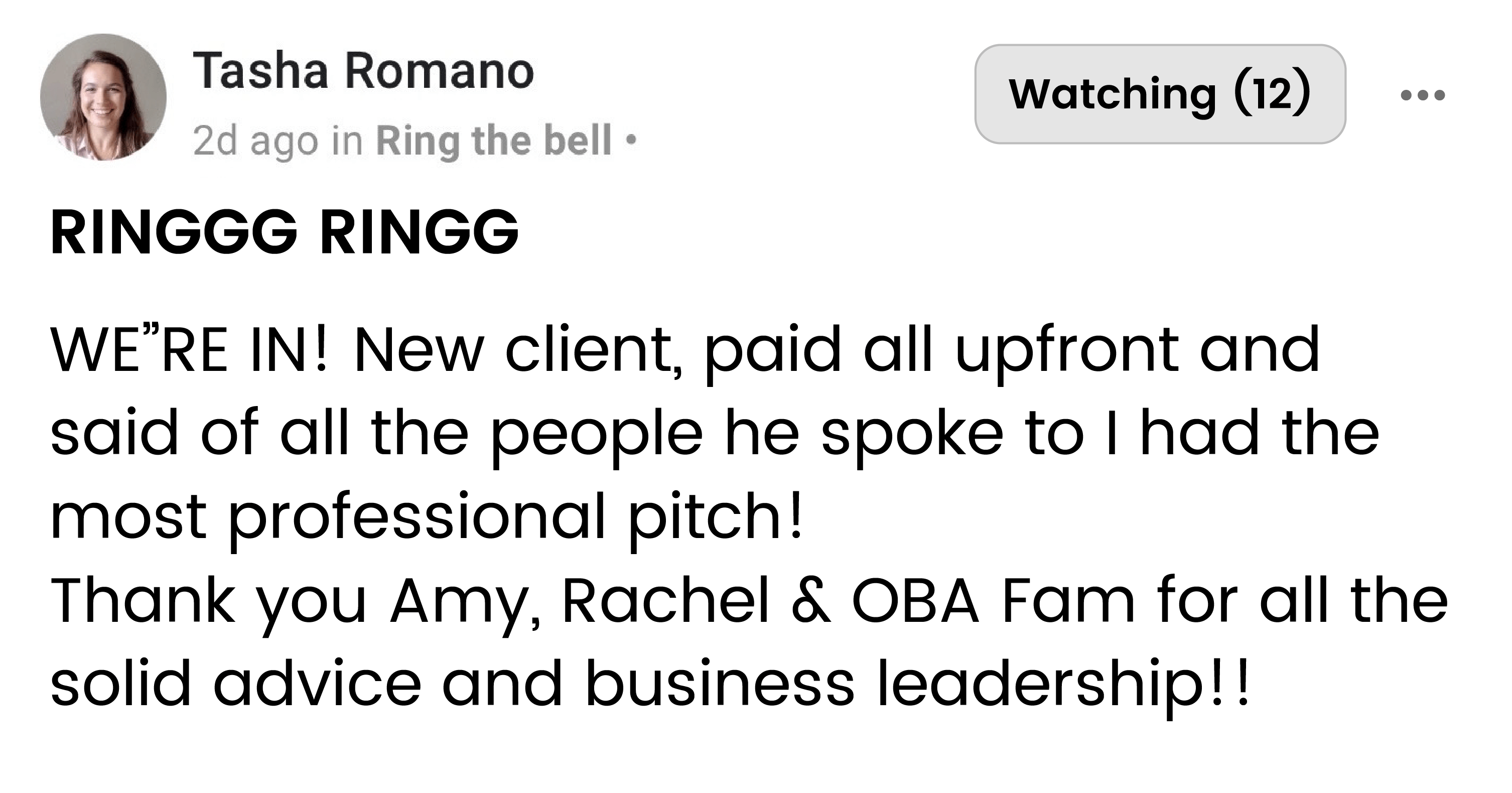Click the words New client
The image size is (1512, 793).
coord(516,350)
